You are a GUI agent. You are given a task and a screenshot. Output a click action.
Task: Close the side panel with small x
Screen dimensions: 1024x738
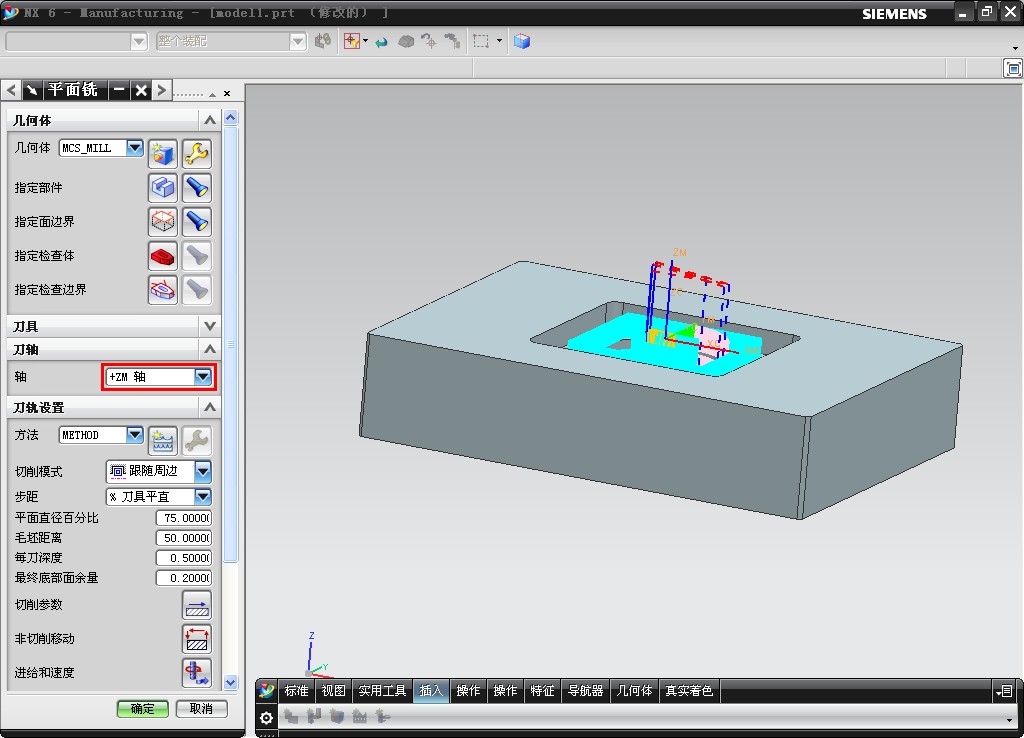click(x=227, y=93)
